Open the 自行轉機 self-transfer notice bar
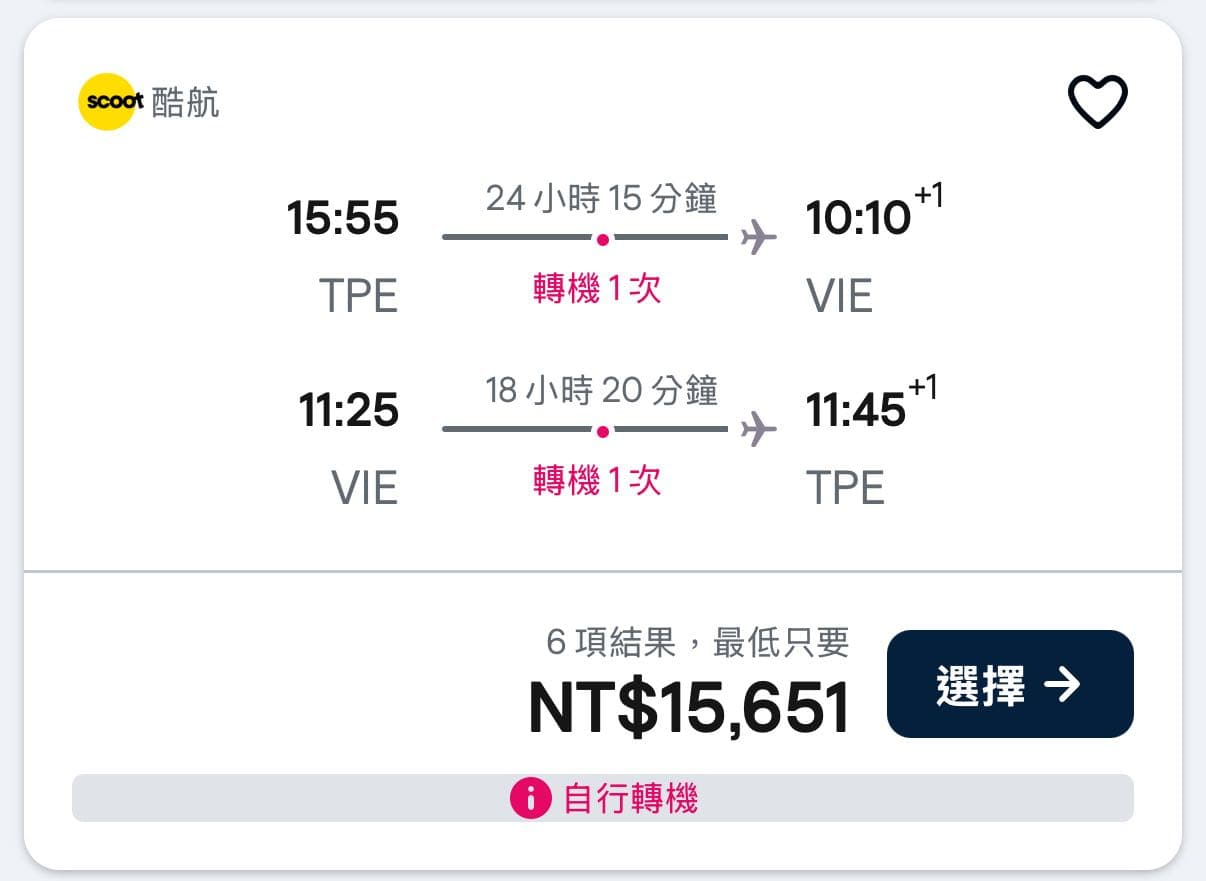 (603, 798)
